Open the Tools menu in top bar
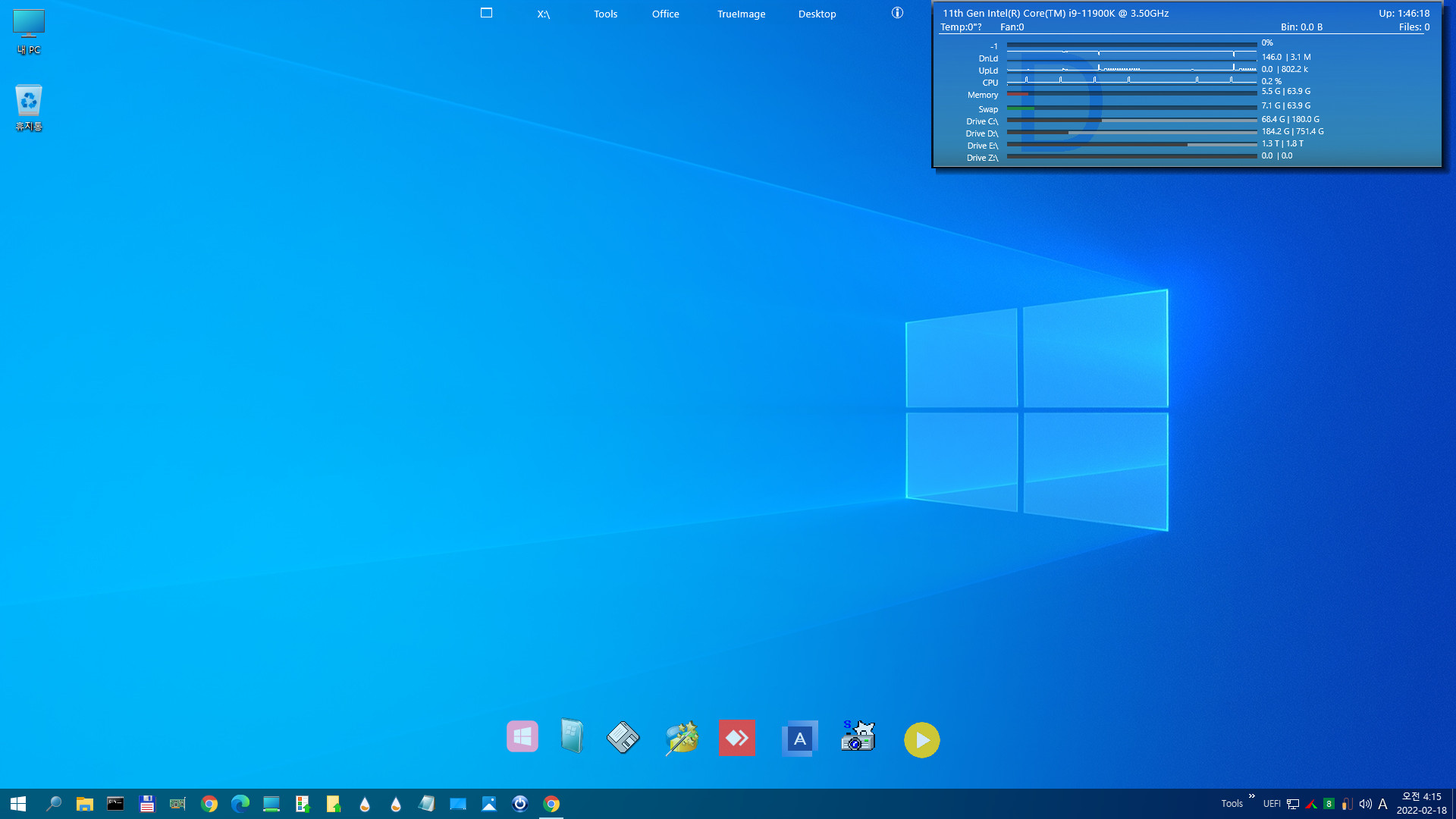The height and width of the screenshot is (819, 1456). [606, 14]
